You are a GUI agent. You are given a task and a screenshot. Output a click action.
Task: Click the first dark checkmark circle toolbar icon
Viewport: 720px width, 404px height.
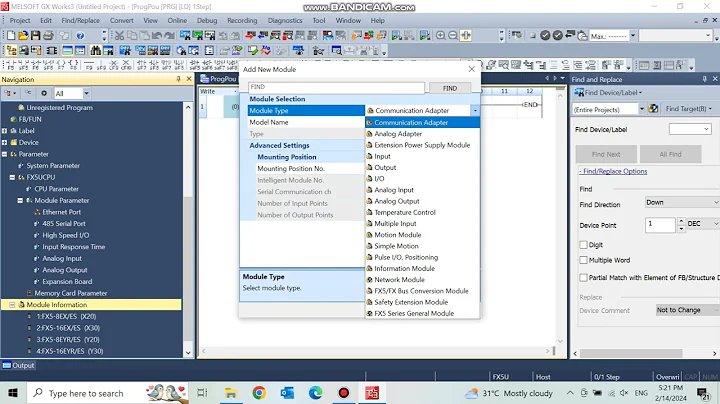(545, 35)
